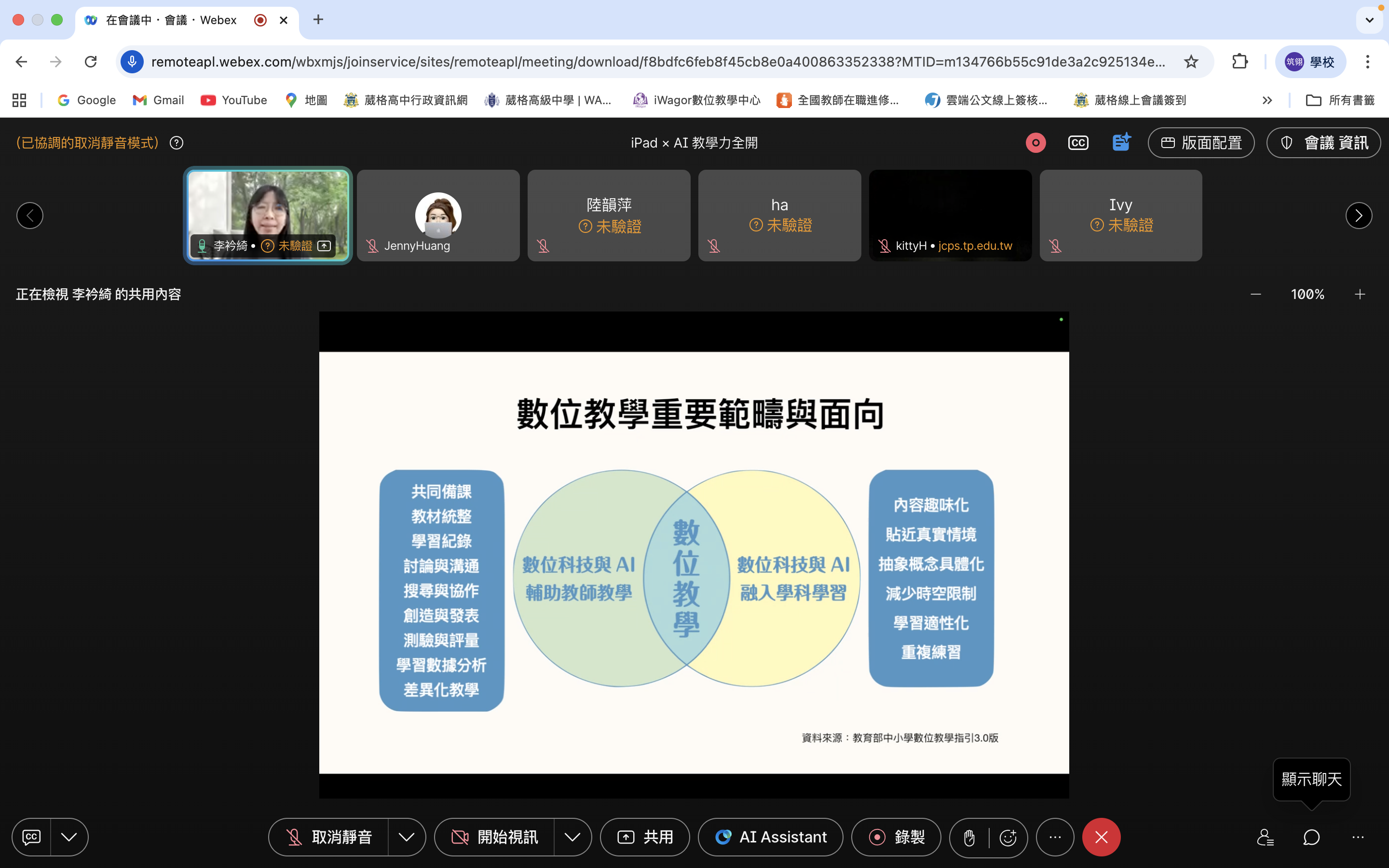Select the Webex meeting browser tab
1389x868 pixels.
[x=172, y=20]
